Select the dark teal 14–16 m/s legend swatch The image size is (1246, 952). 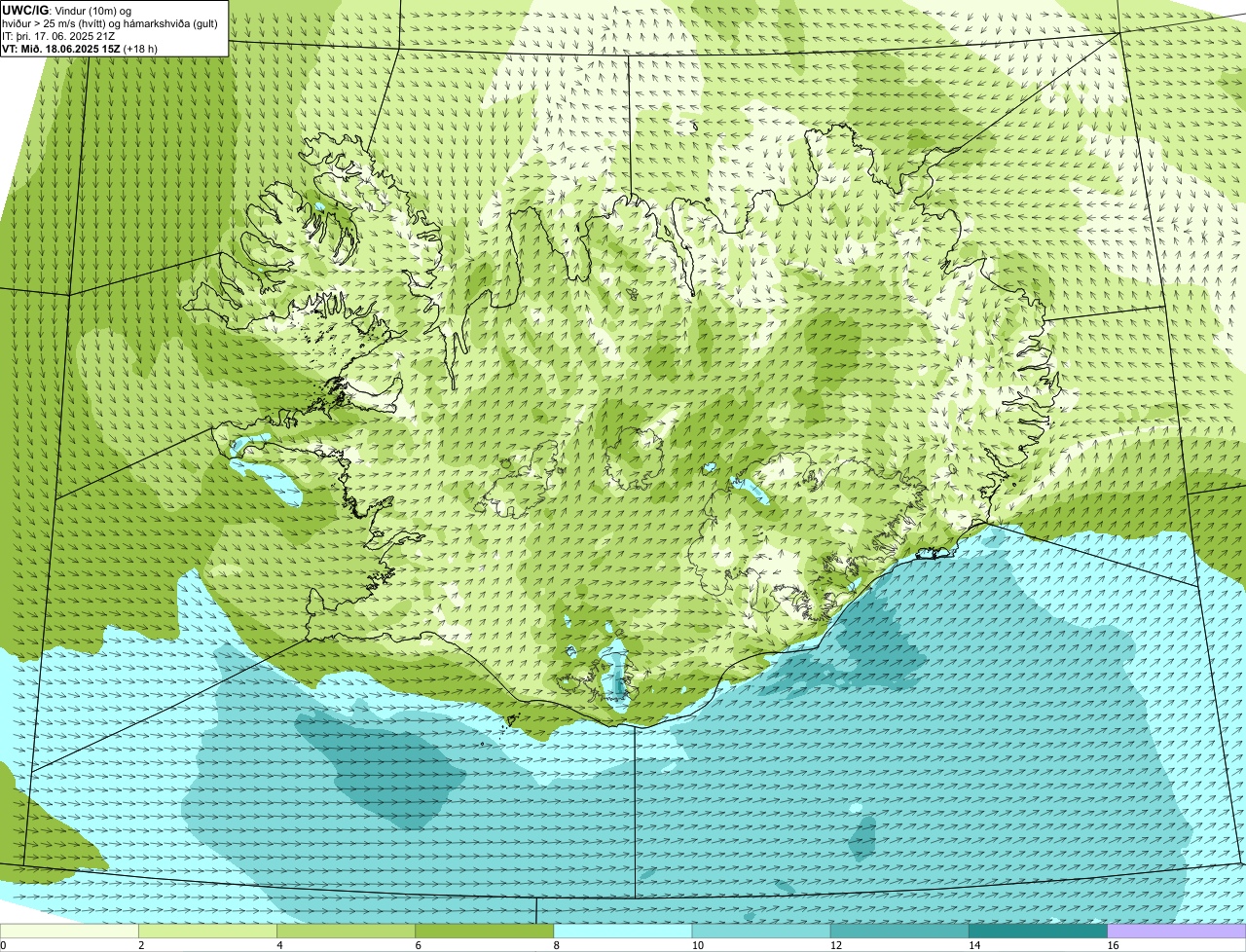click(1038, 932)
